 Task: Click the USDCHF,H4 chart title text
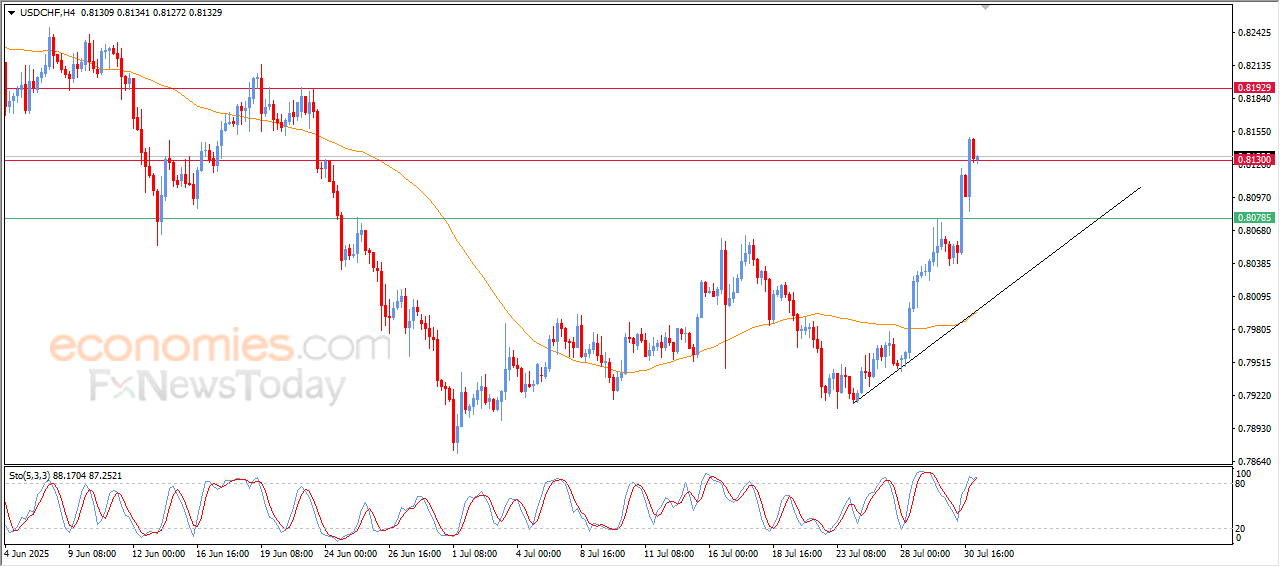coord(47,13)
